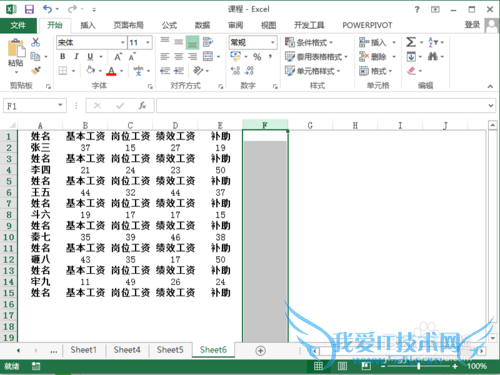Align text left
The height and width of the screenshot is (375, 500).
[x=165, y=57]
